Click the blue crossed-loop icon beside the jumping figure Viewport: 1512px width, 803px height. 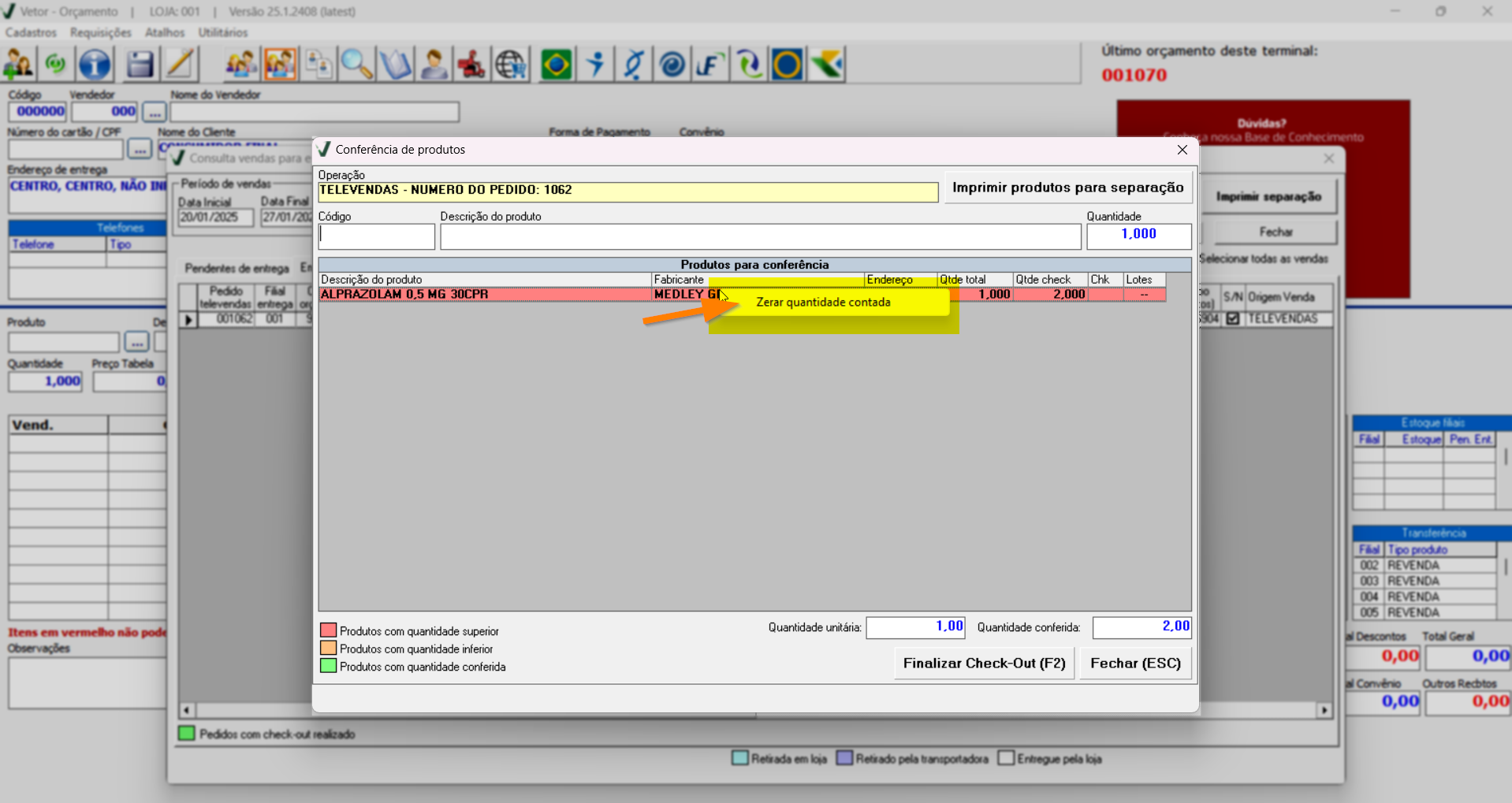[634, 64]
